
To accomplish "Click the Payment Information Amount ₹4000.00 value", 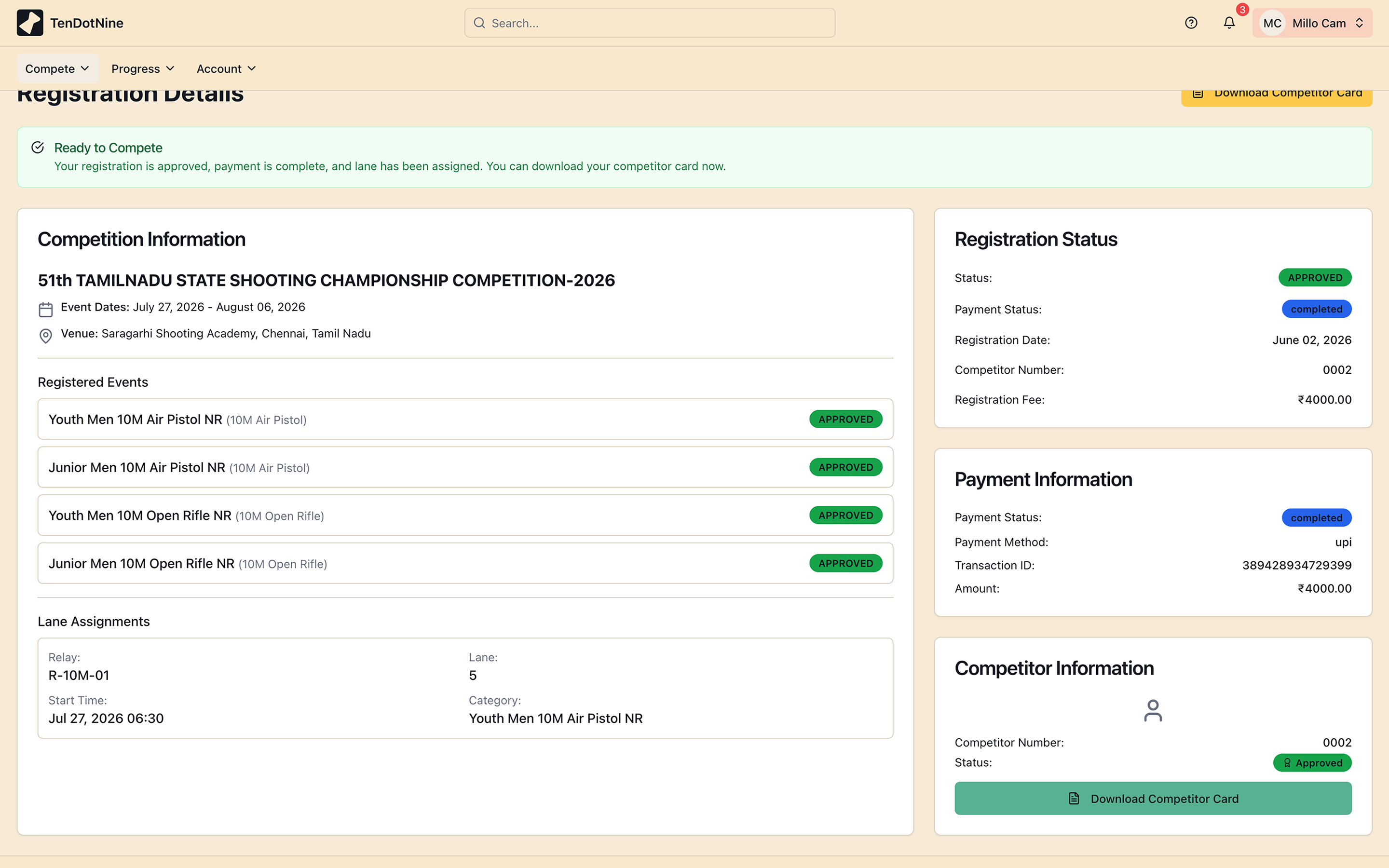I will coord(1325,588).
